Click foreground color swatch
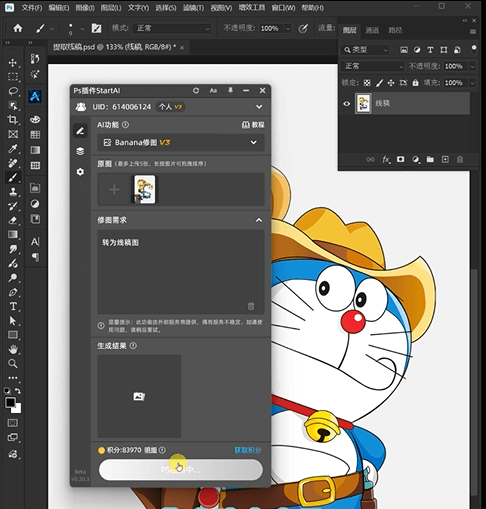The image size is (486, 509). tap(10, 403)
